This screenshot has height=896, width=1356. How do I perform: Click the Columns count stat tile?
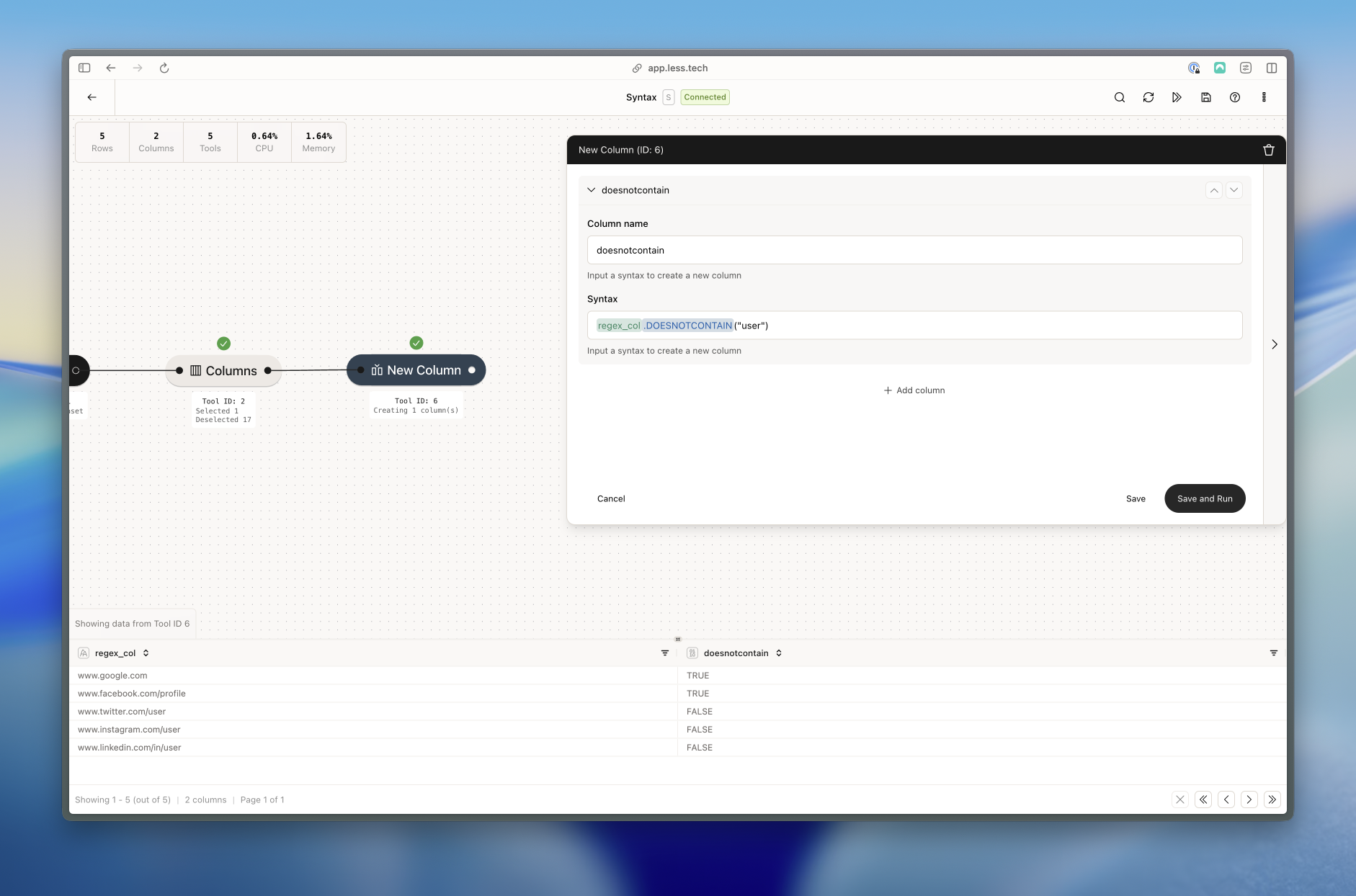pyautogui.click(x=156, y=142)
